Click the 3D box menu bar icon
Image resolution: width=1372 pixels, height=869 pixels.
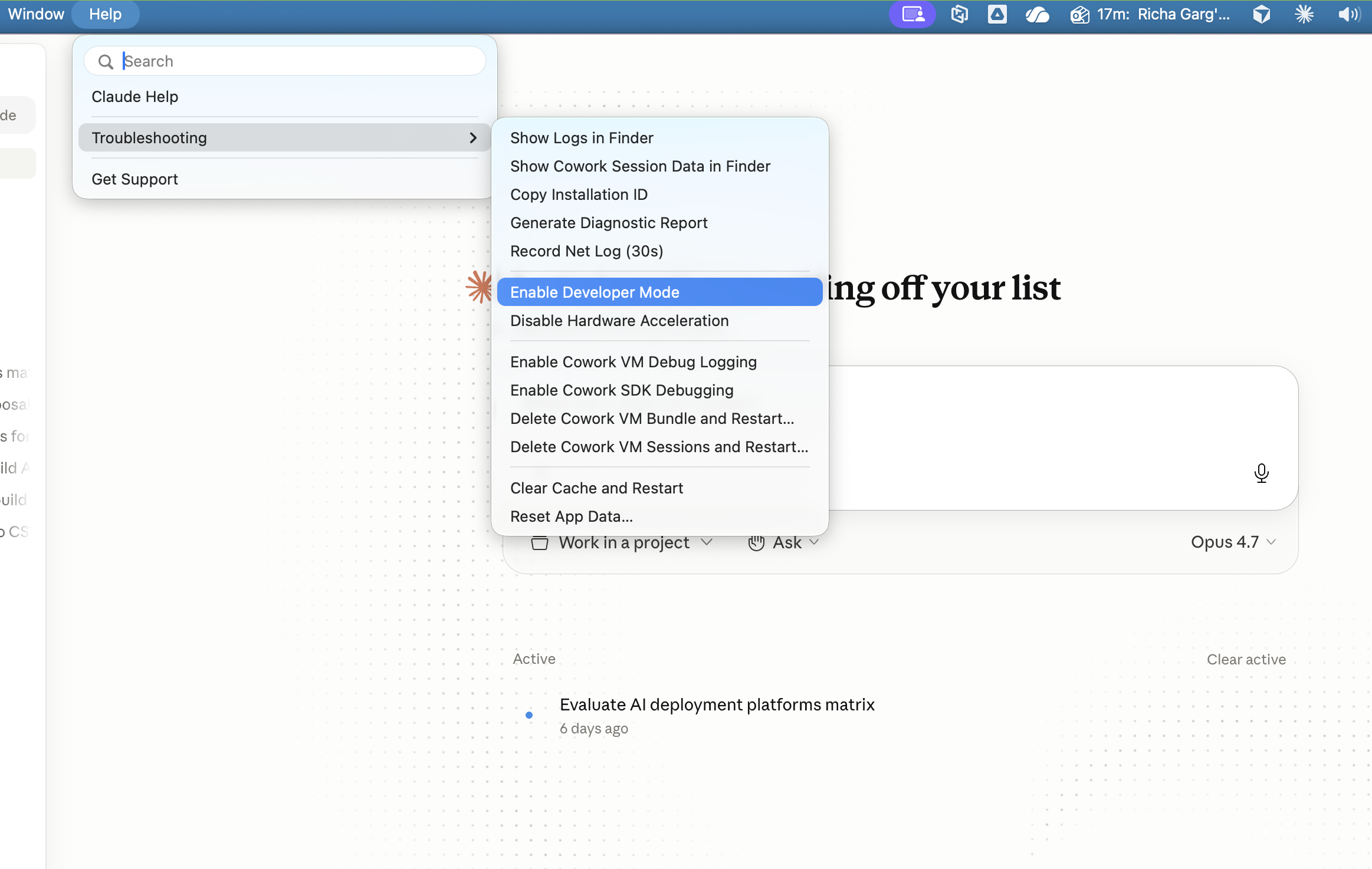[1262, 14]
